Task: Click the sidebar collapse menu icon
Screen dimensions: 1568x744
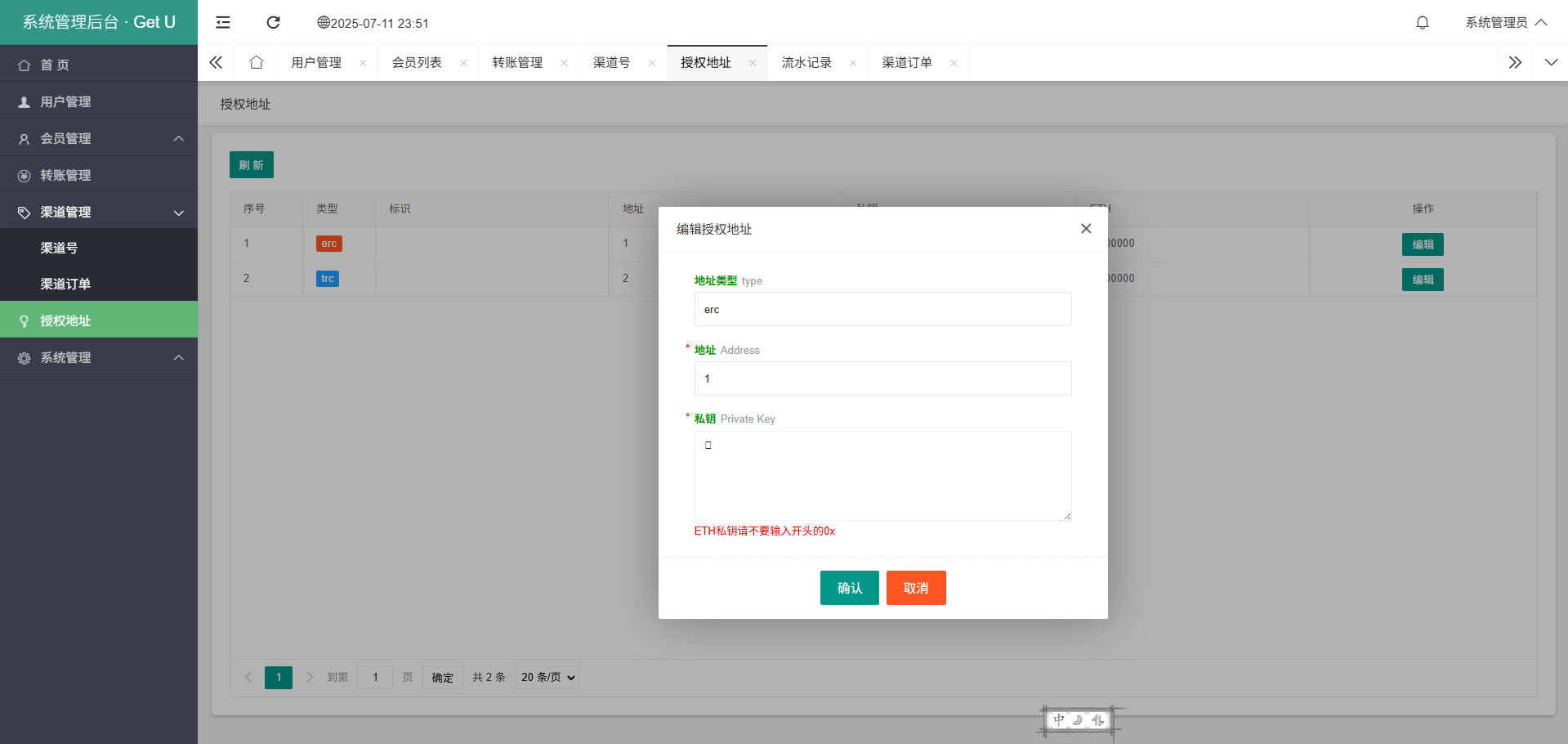Action: click(223, 23)
